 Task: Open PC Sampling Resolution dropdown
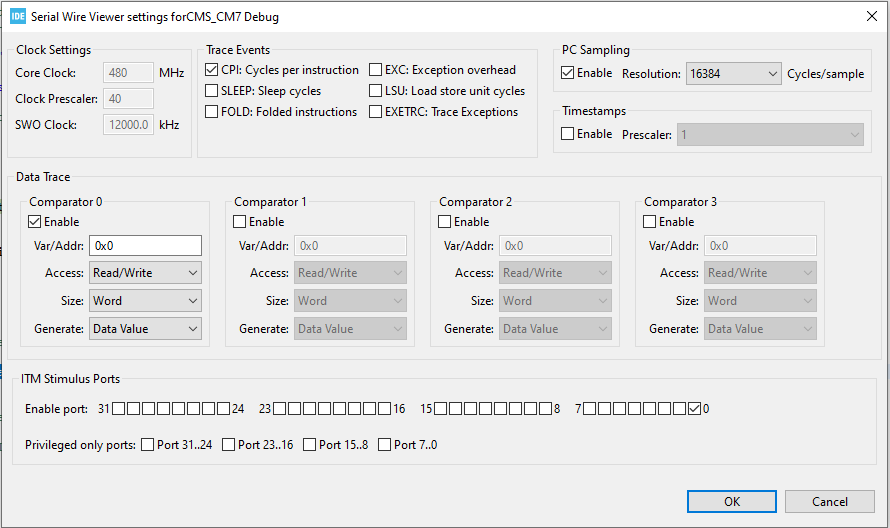732,74
